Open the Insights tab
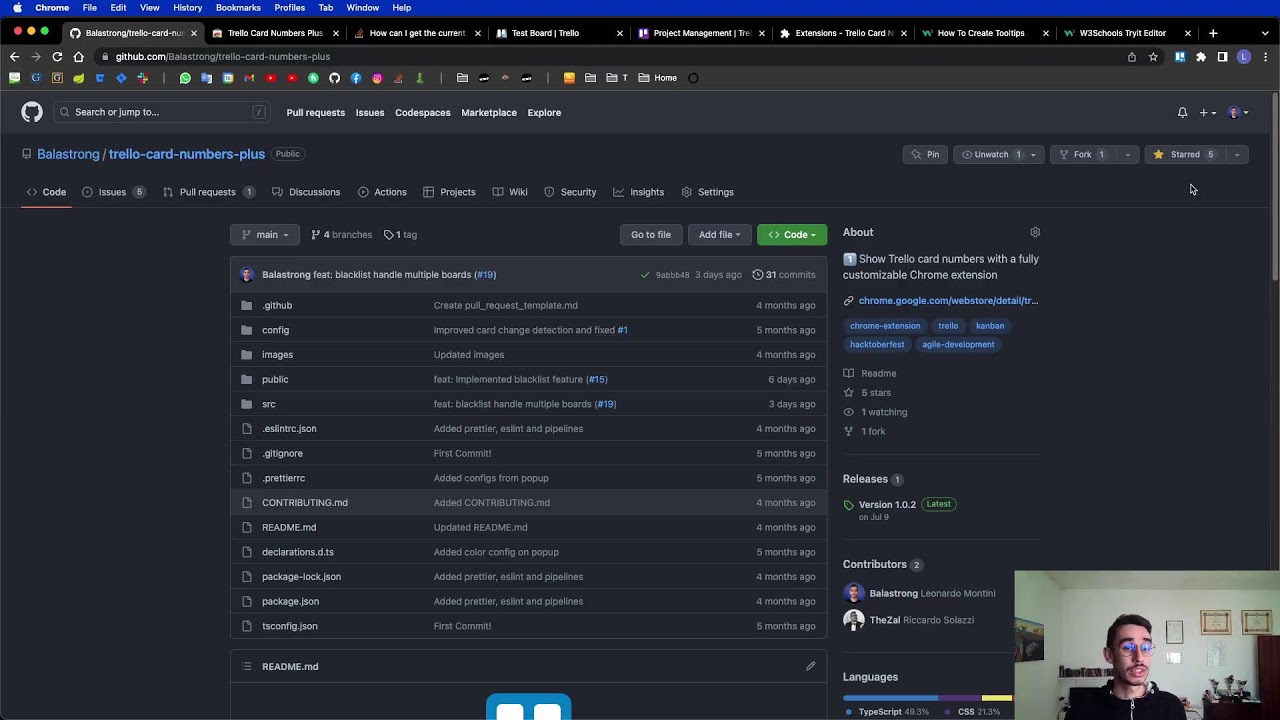Viewport: 1280px width, 720px height. (x=638, y=192)
